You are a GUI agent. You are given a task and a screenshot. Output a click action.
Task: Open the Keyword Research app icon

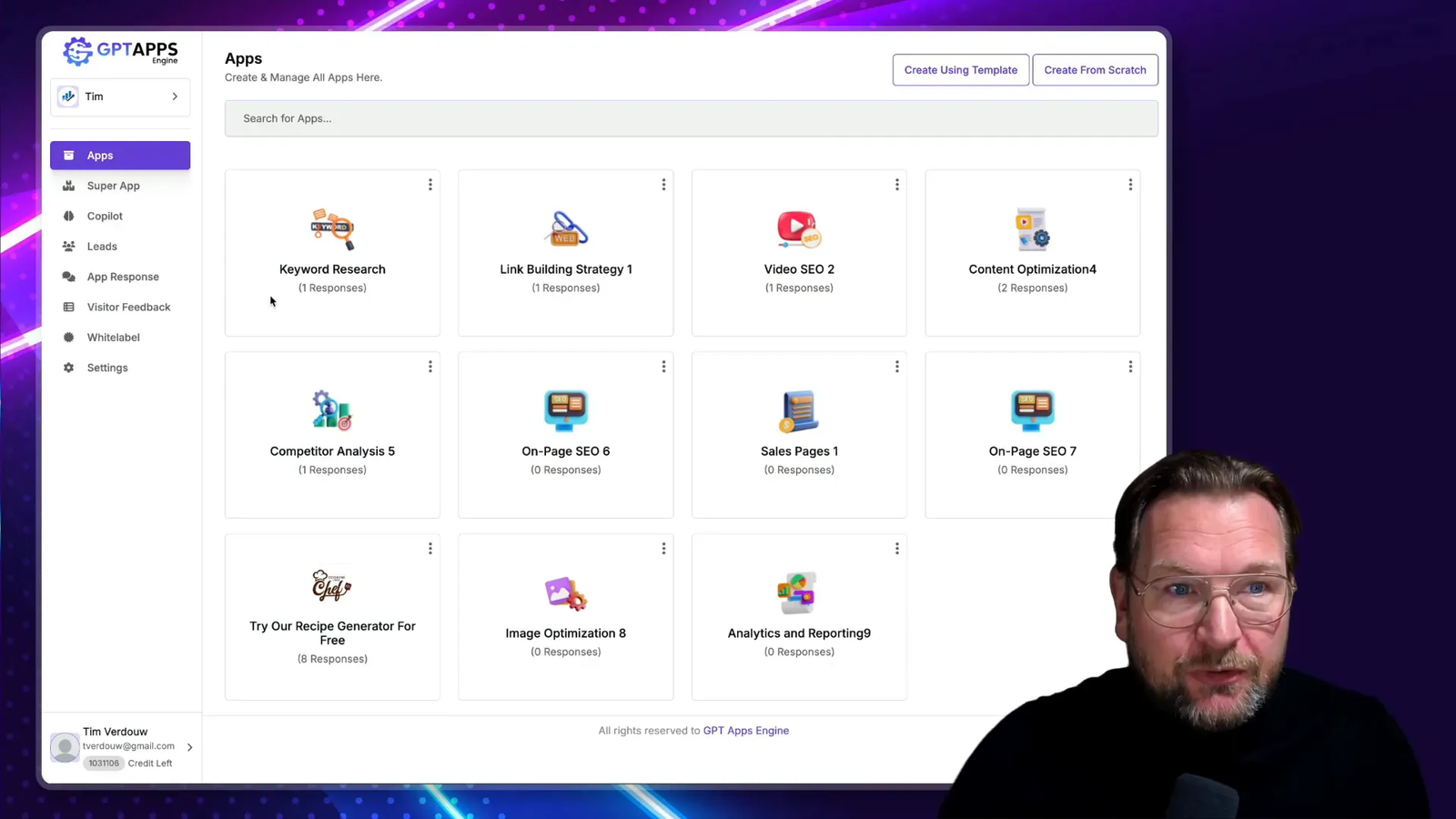tap(332, 229)
